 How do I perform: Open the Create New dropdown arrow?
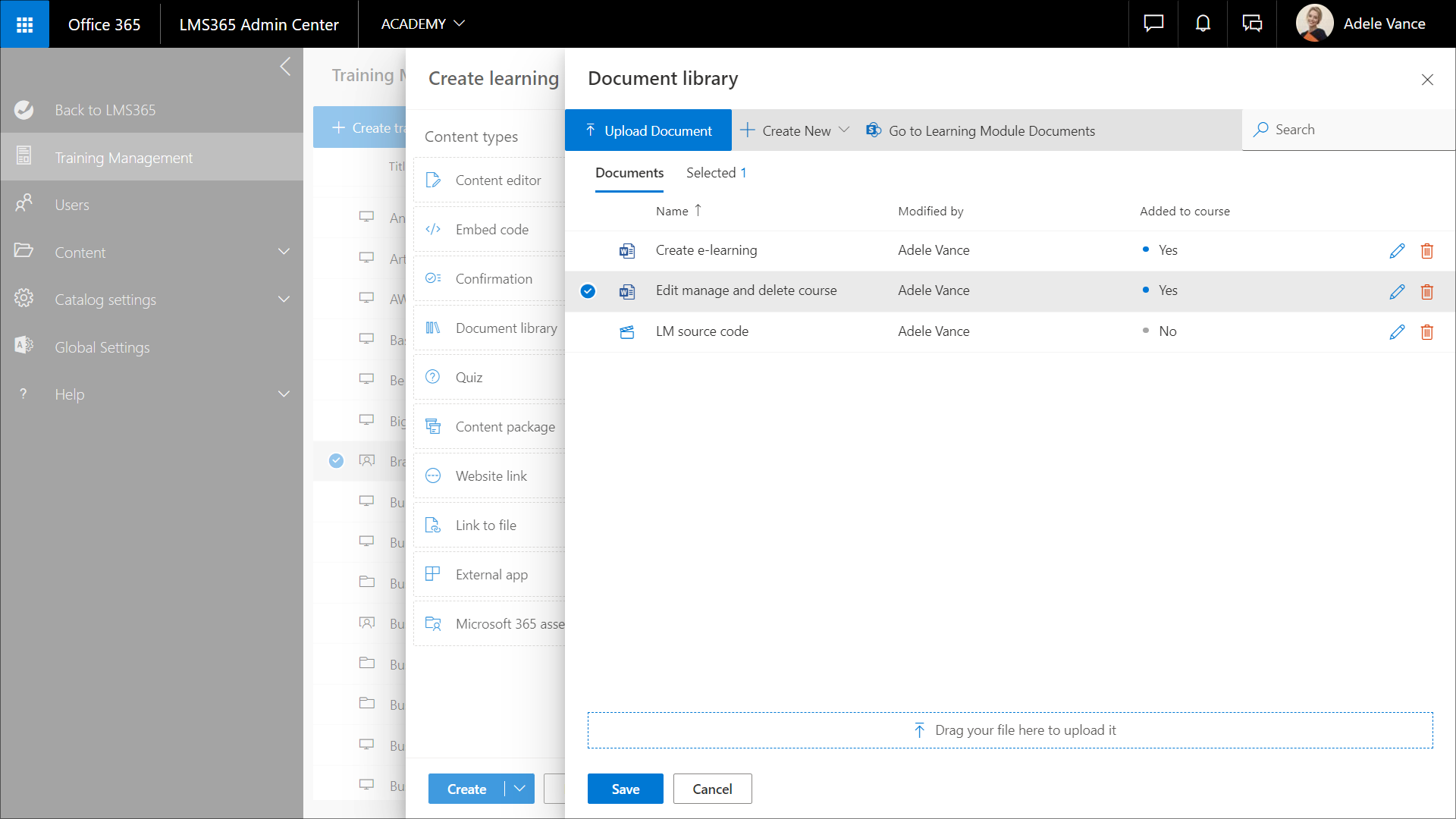point(844,130)
